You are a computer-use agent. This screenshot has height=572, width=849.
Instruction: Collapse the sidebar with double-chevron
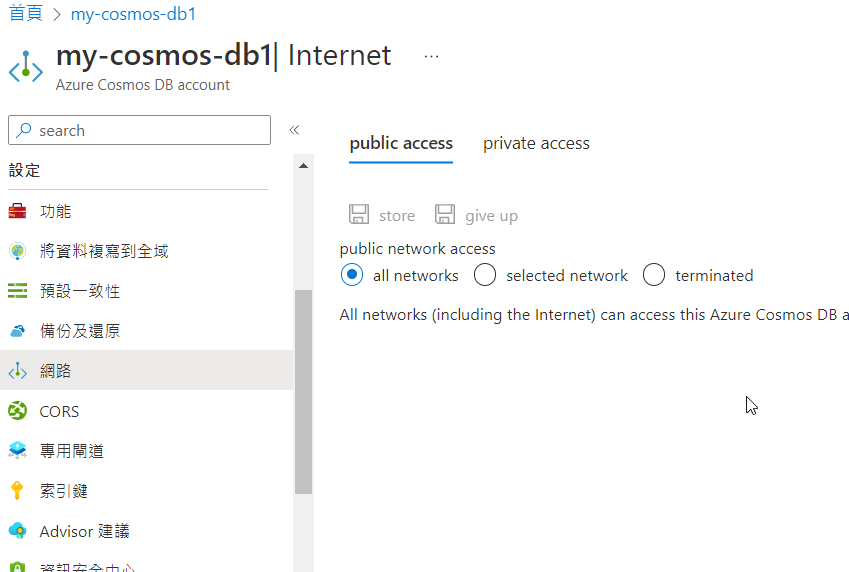click(294, 130)
